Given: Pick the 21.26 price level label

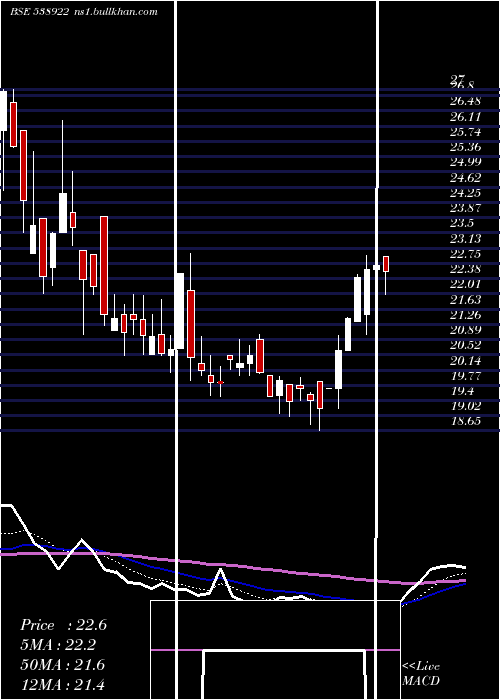Looking at the screenshot, I should [x=465, y=315].
